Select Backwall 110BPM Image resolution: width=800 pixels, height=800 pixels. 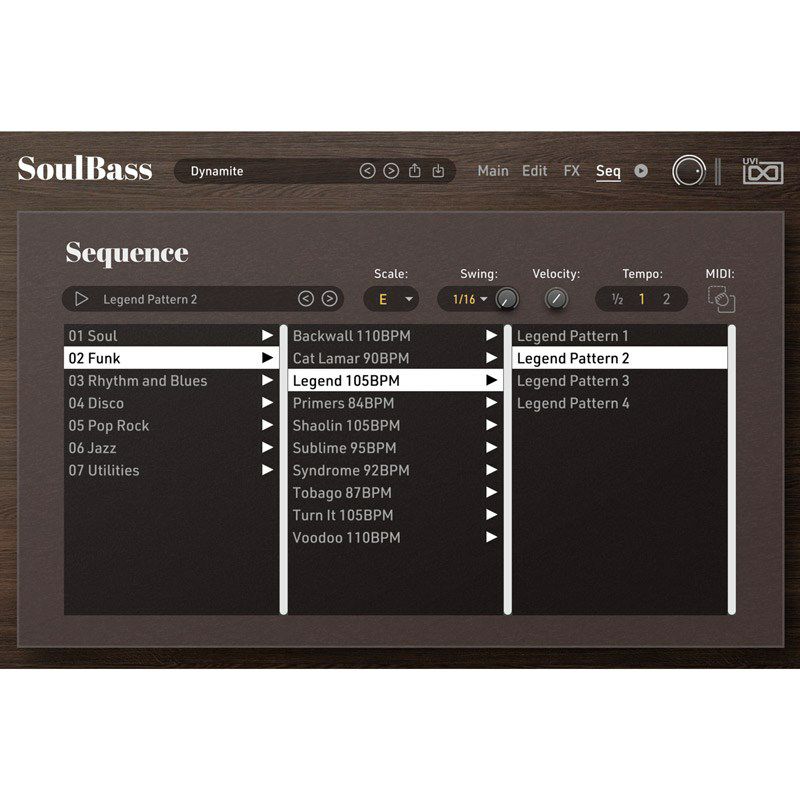(x=395, y=335)
